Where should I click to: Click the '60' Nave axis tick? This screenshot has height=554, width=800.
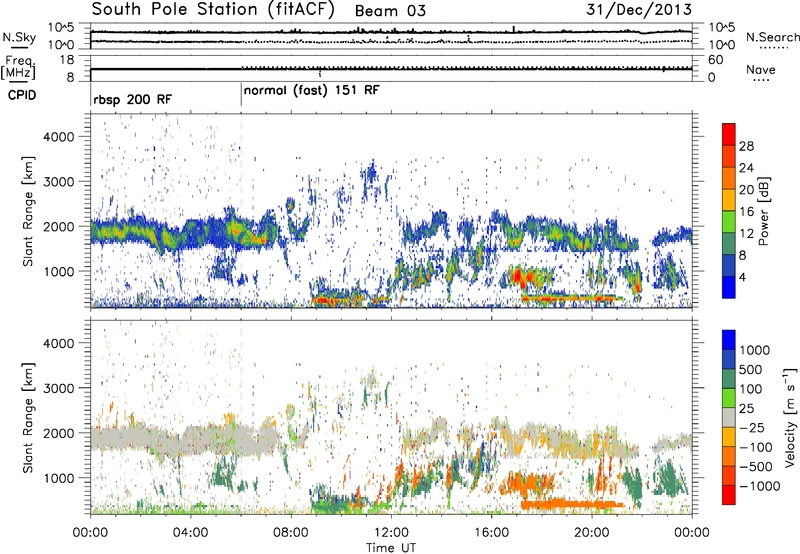click(715, 60)
